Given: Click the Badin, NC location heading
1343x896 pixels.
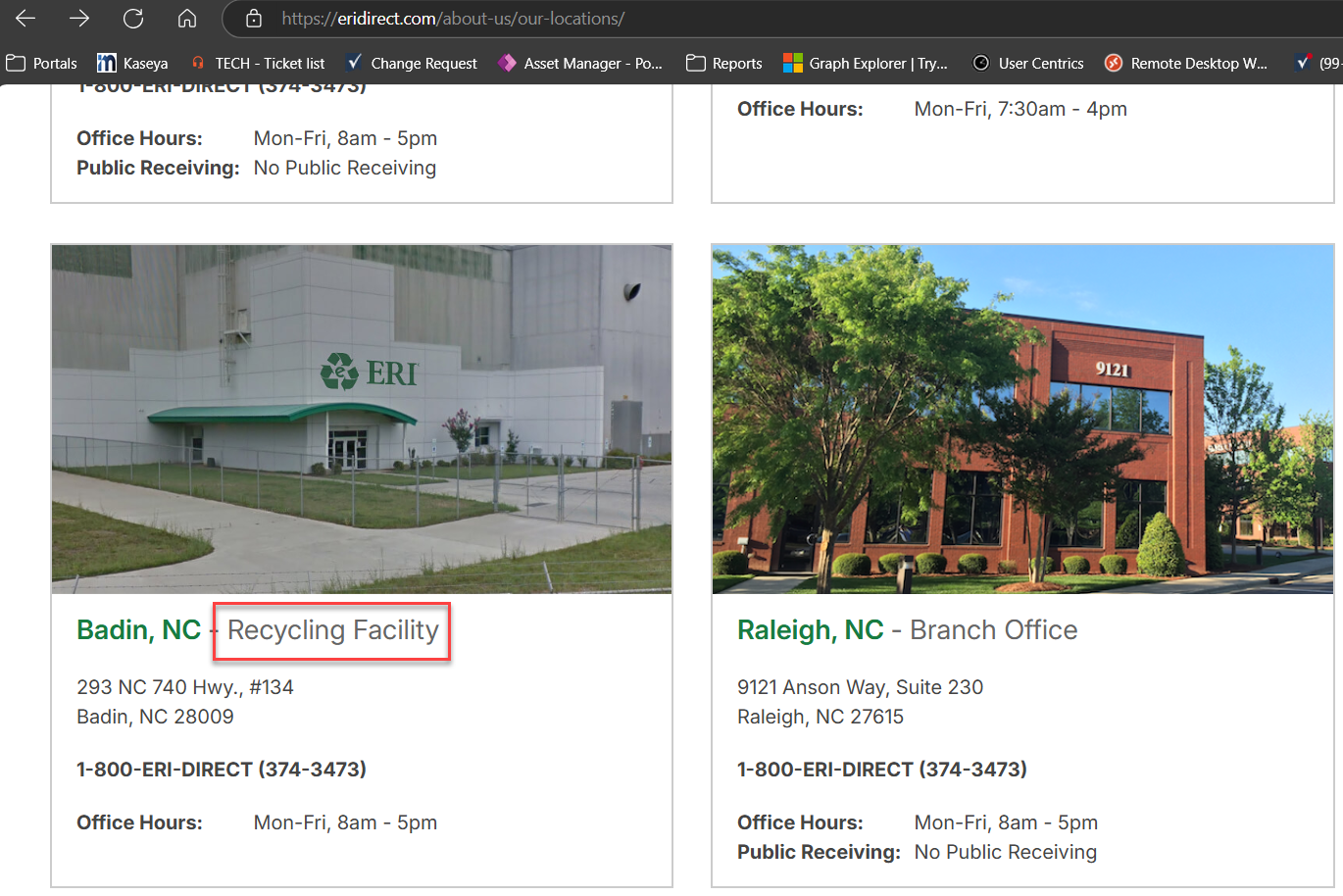Looking at the screenshot, I should pos(139,629).
